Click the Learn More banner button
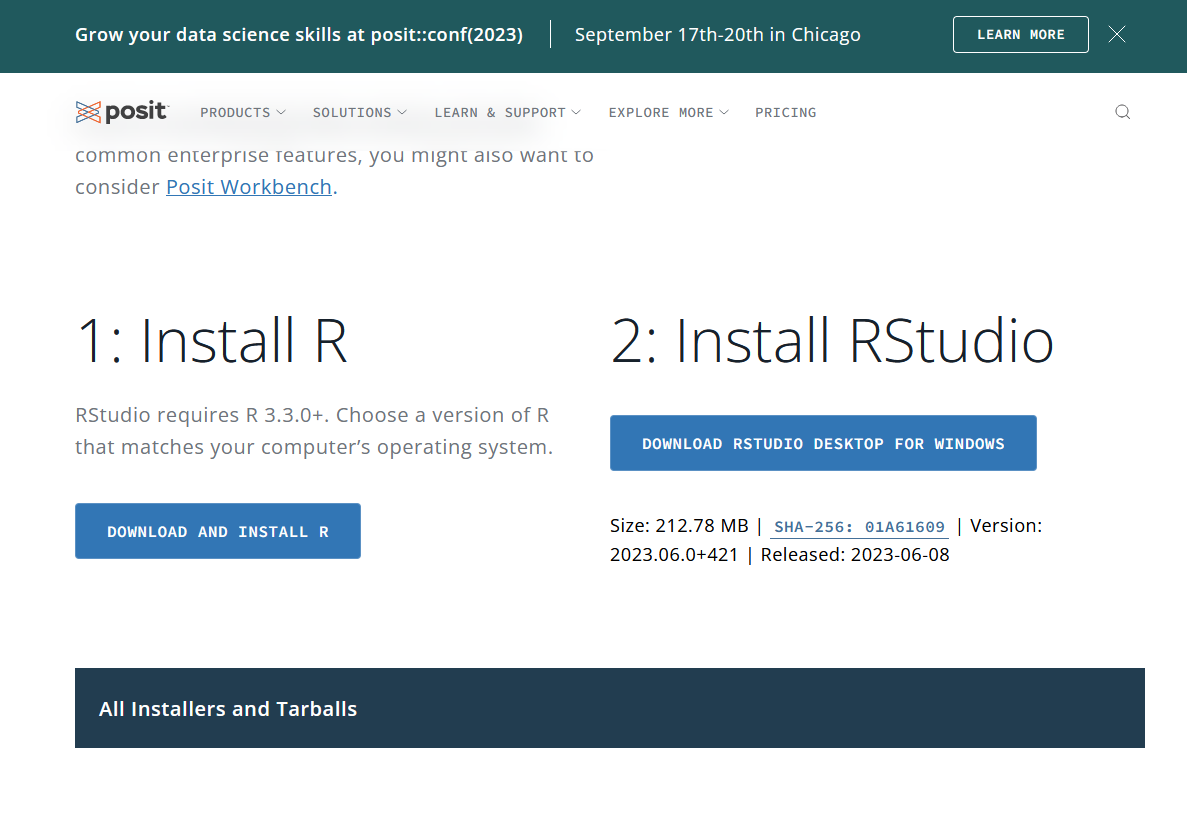The image size is (1187, 813). (x=1020, y=35)
